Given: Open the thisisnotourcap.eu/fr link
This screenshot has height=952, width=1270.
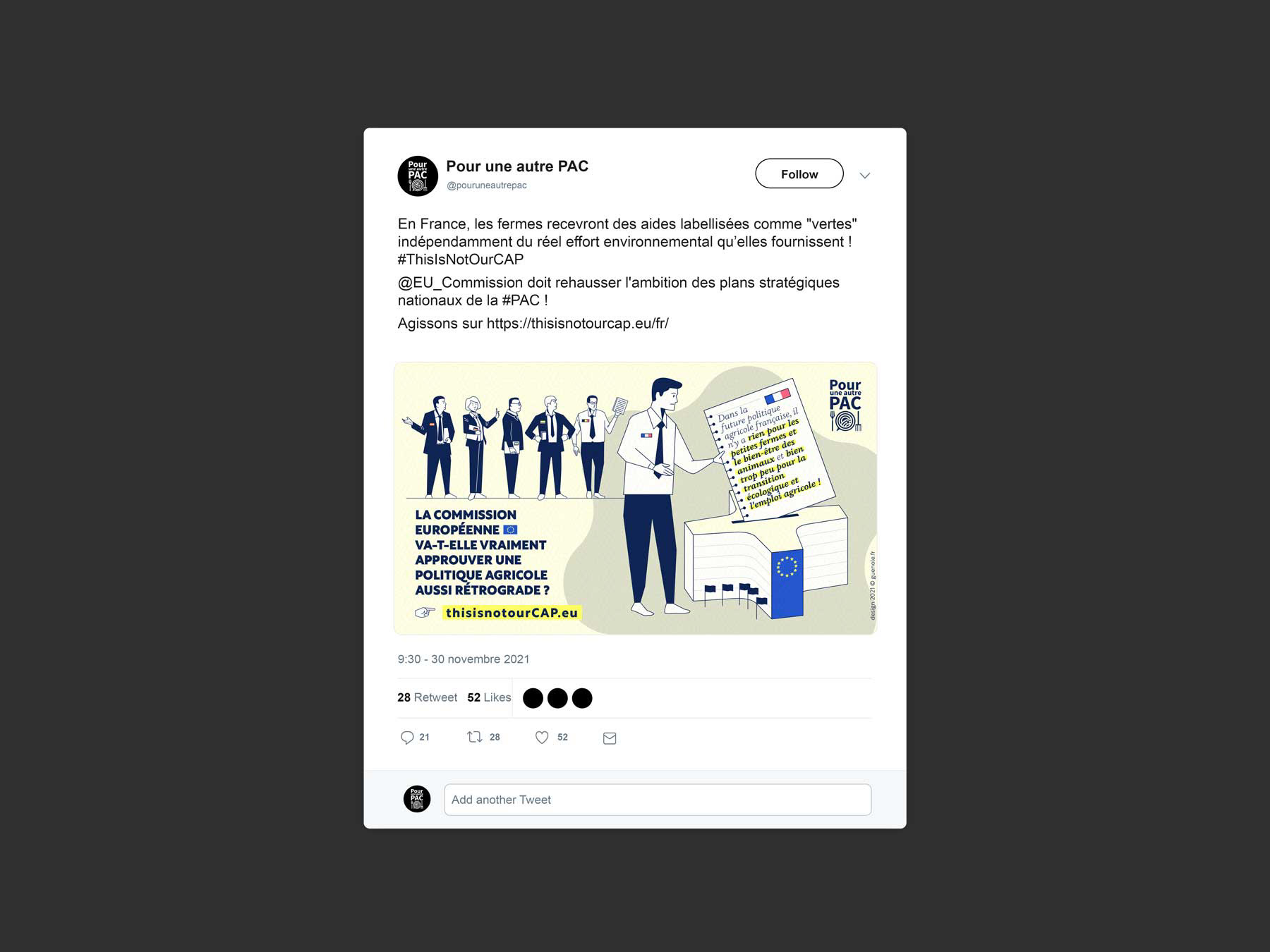Looking at the screenshot, I should tap(578, 324).
